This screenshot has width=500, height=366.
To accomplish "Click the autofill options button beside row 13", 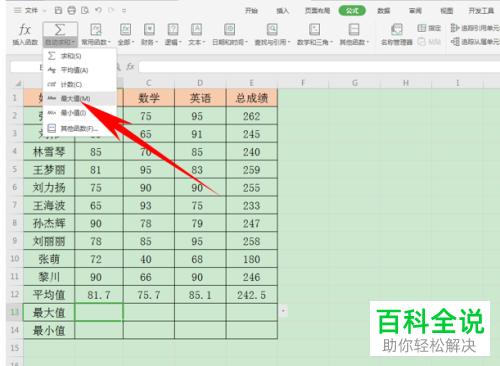I will (x=283, y=311).
